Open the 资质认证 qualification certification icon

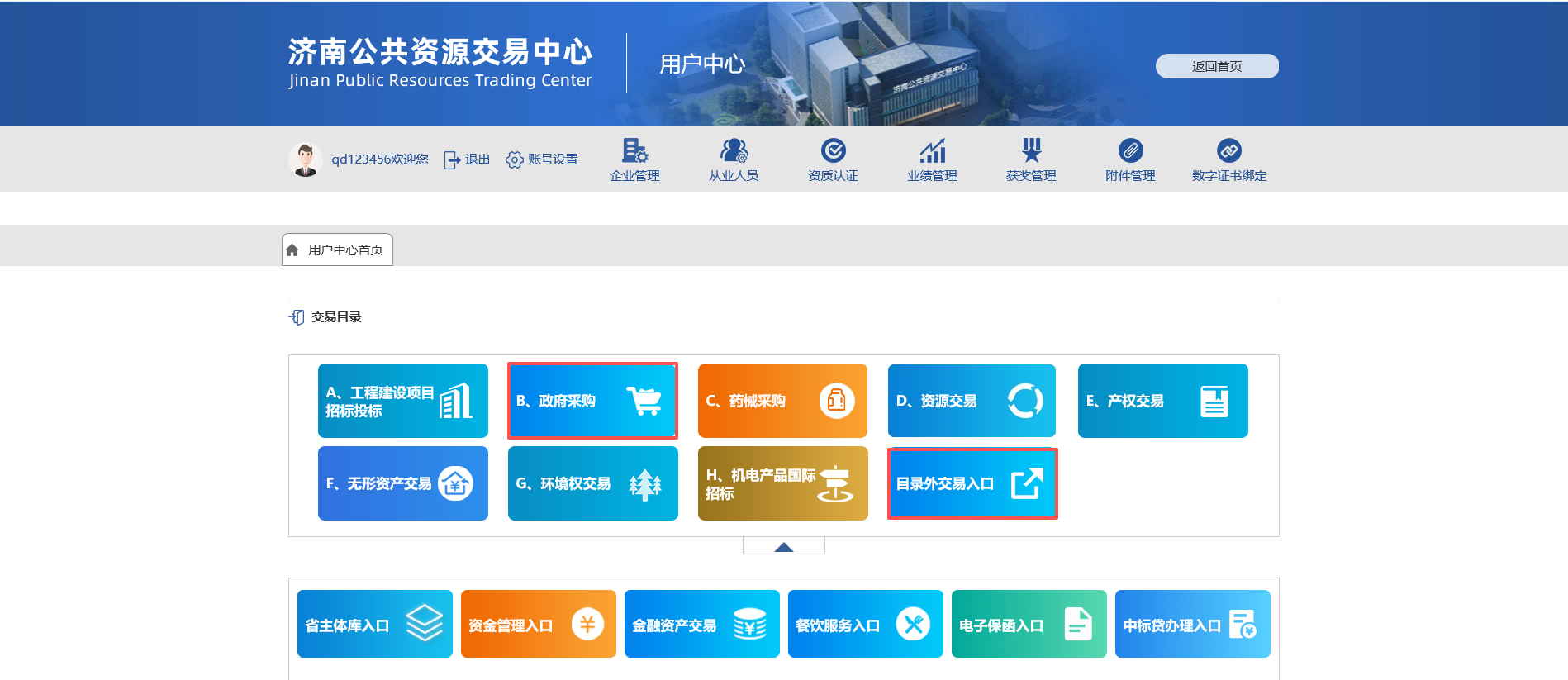coord(833,151)
